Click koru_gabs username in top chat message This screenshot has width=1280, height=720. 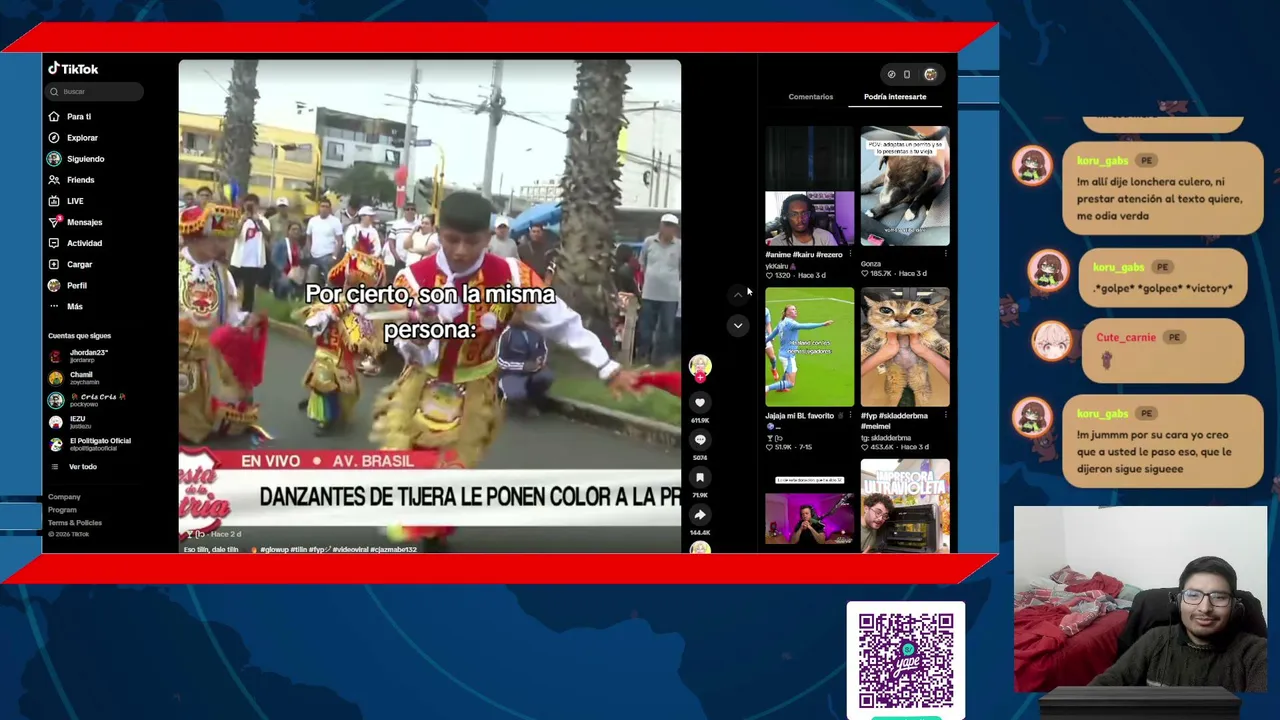pos(1102,161)
